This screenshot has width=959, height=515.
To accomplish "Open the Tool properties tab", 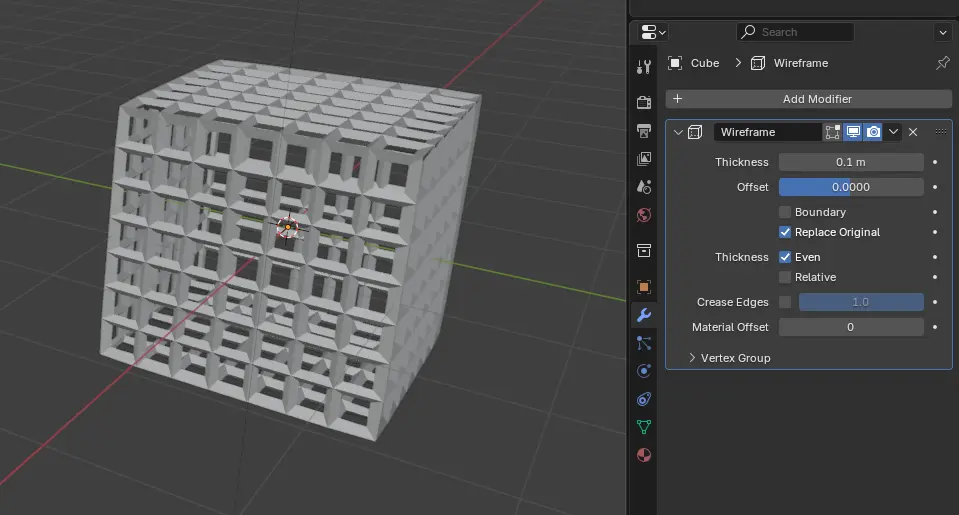I will [x=643, y=67].
